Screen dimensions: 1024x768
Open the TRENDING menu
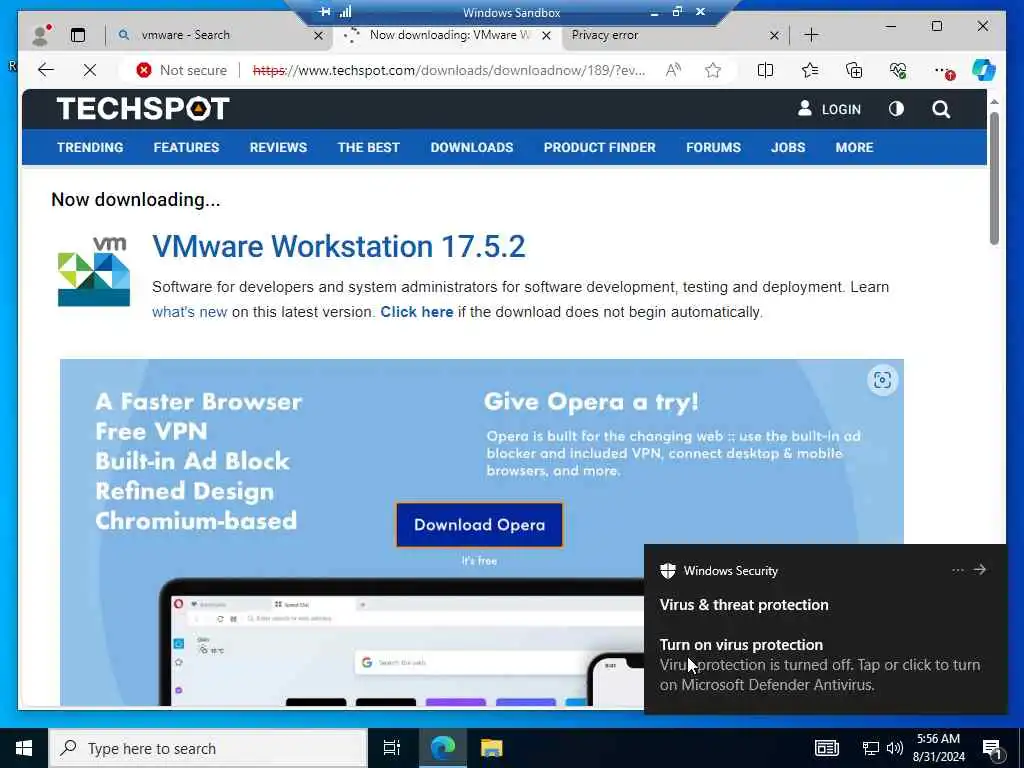coord(90,148)
